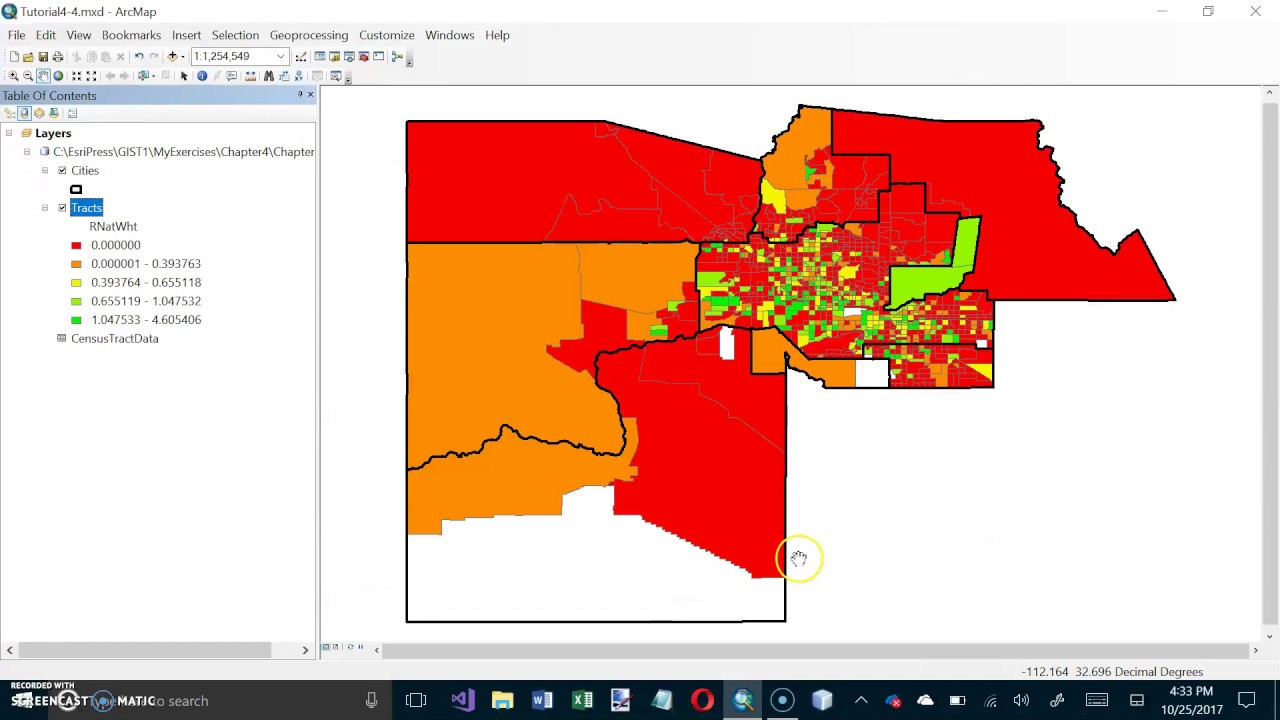Select the Zoom Out tool
The width and height of the screenshot is (1280, 720).
[x=28, y=76]
